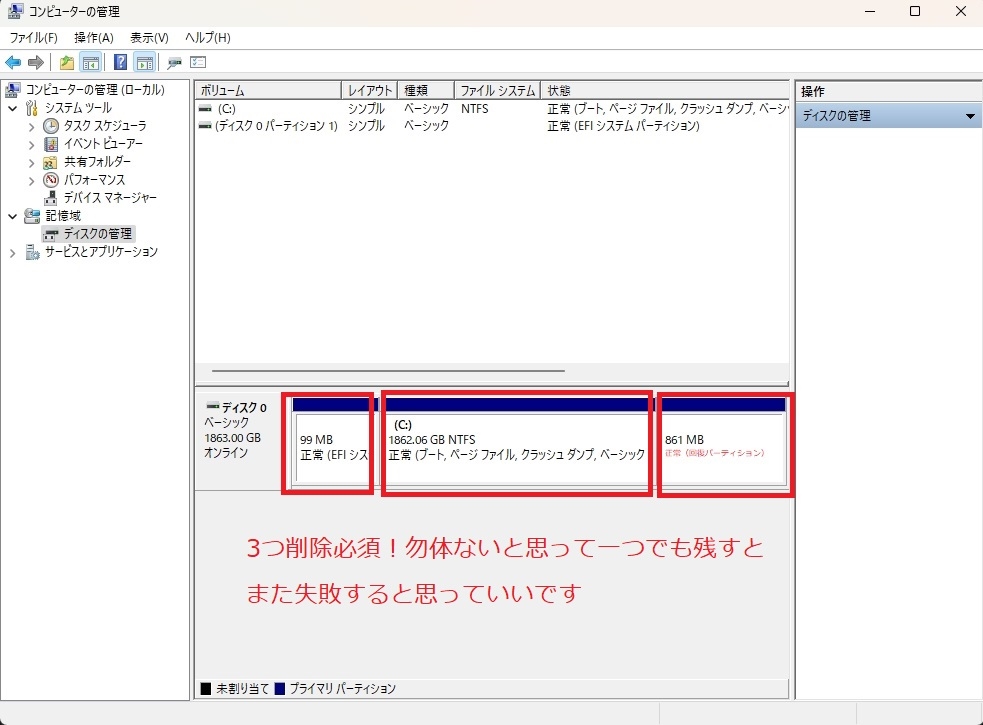Open the ヘルプ(H) menu

click(x=208, y=38)
